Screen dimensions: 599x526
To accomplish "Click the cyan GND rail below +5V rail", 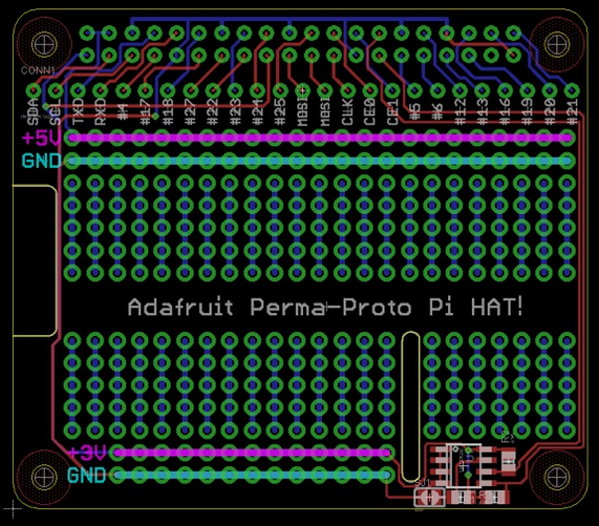I will 320,161.
